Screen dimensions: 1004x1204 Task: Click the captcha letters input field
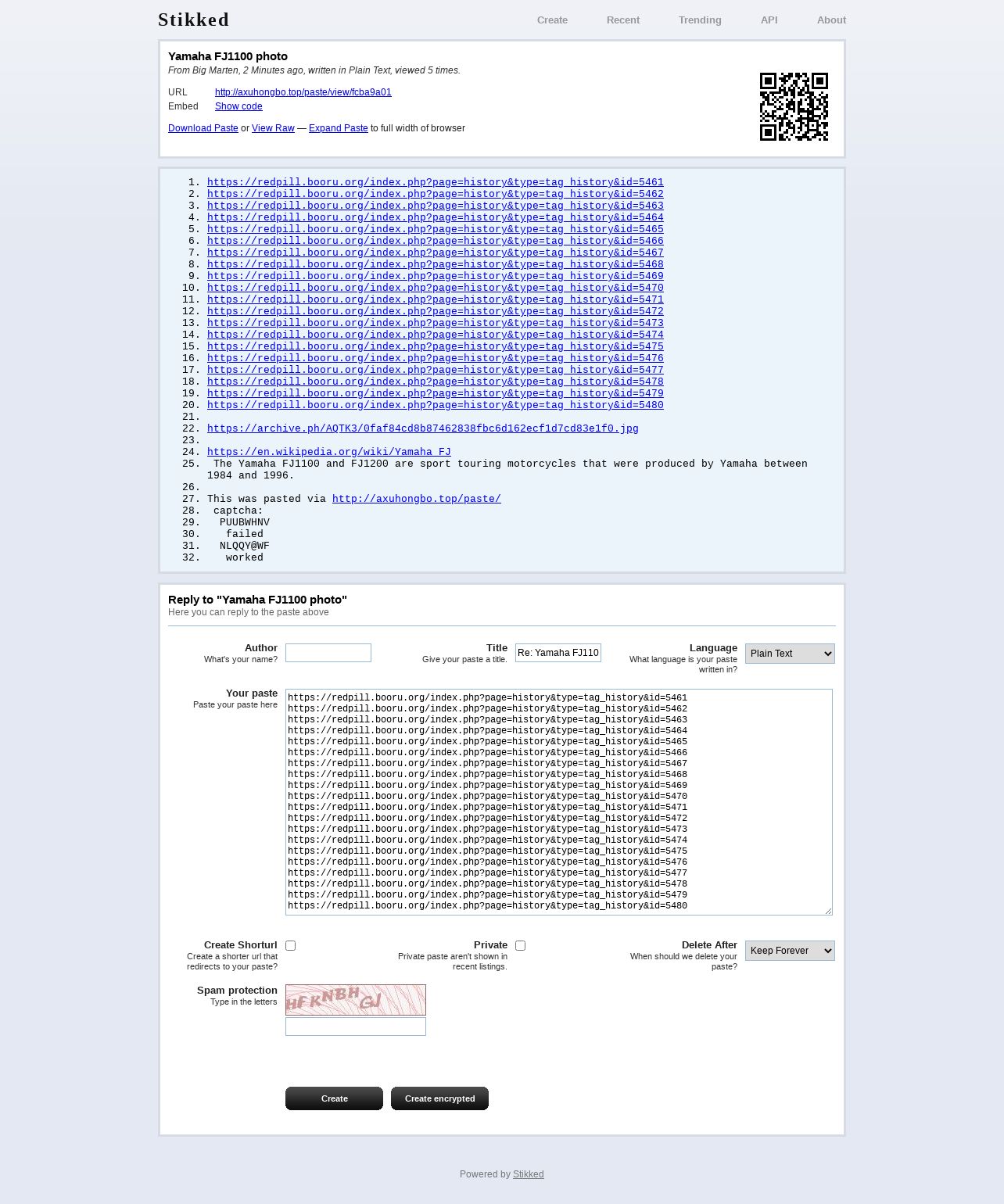coord(356,1027)
